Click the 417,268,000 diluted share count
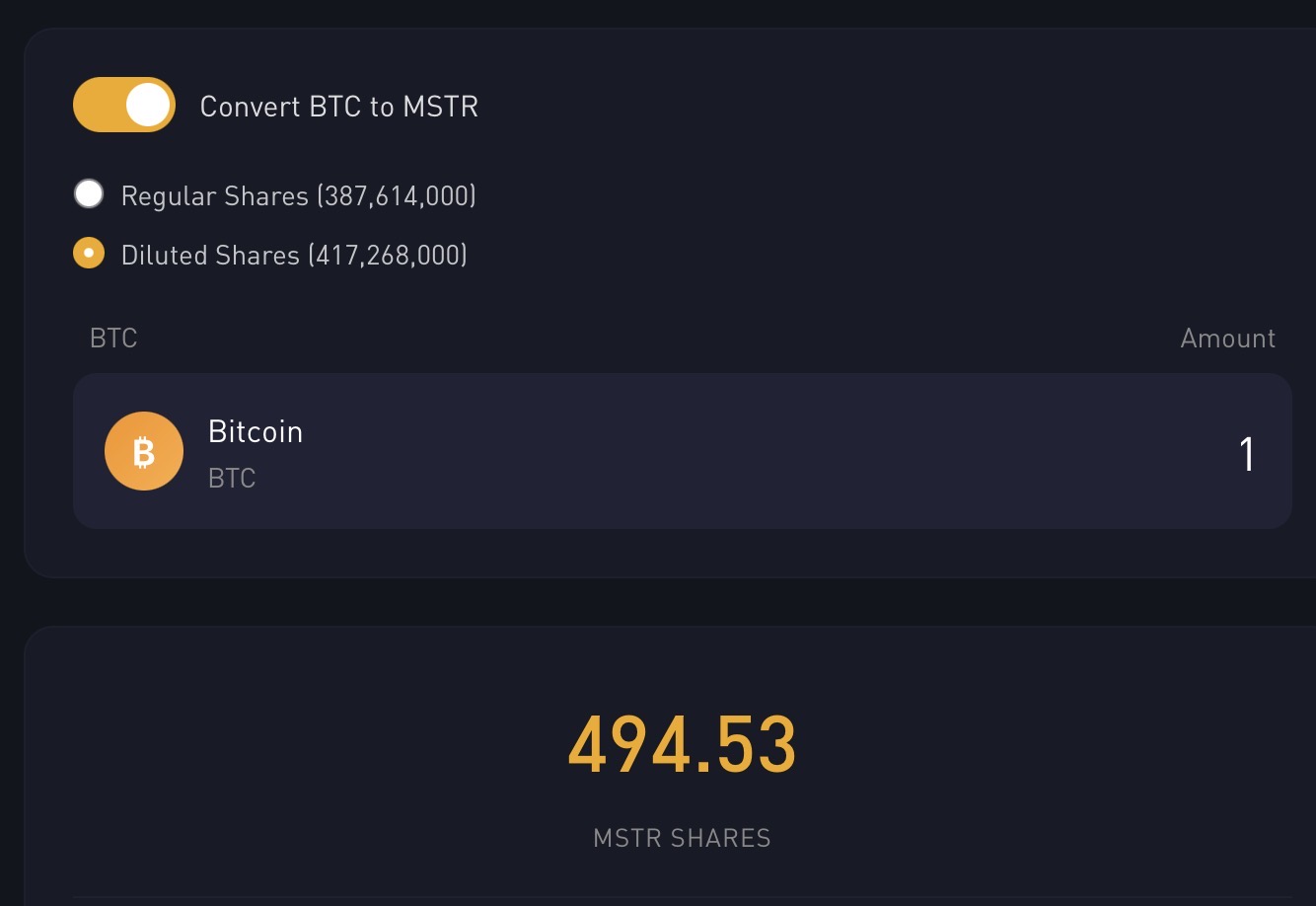Viewport: 1316px width, 906px height. click(388, 255)
